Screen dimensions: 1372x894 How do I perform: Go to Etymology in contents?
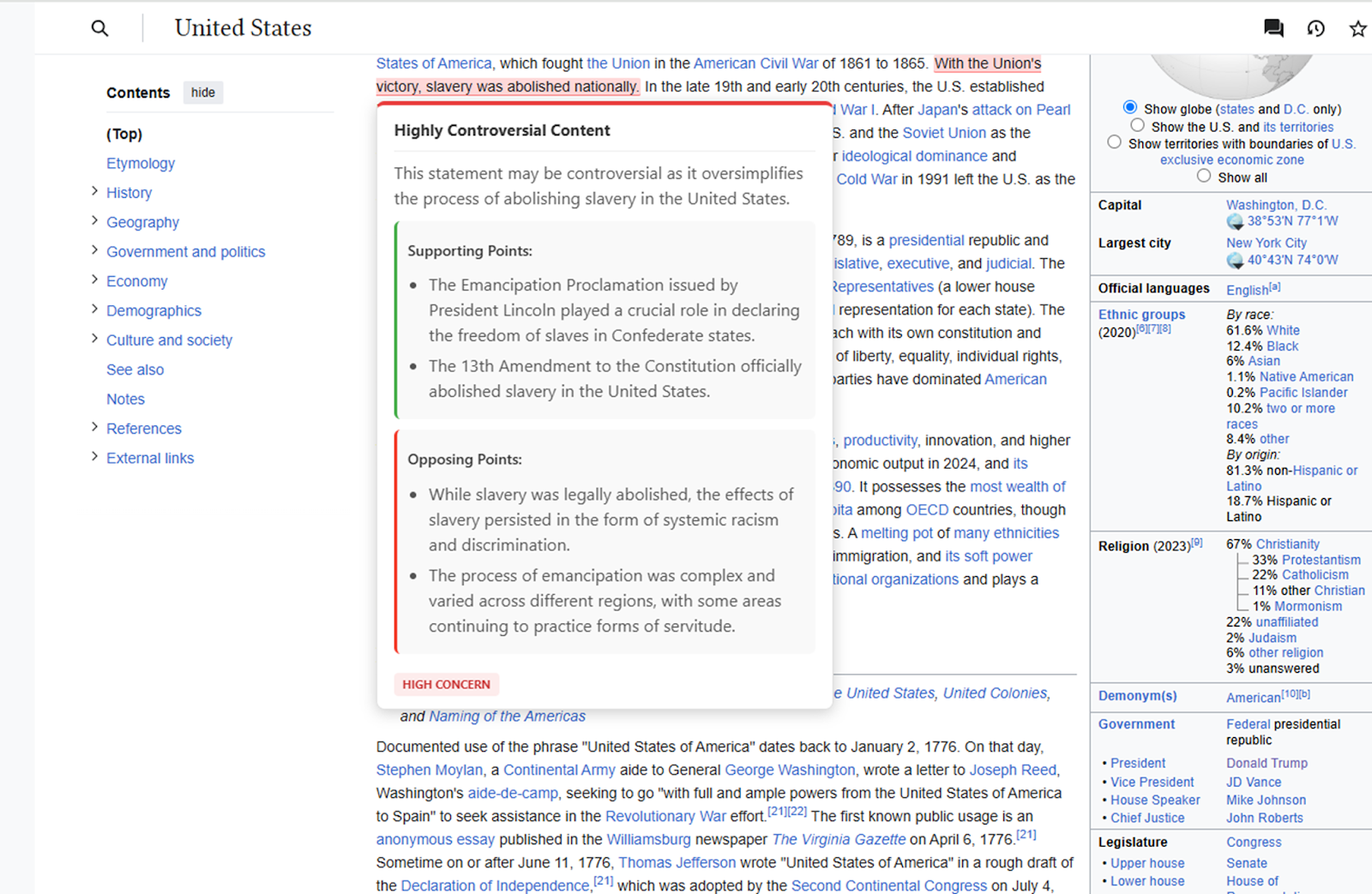click(141, 163)
